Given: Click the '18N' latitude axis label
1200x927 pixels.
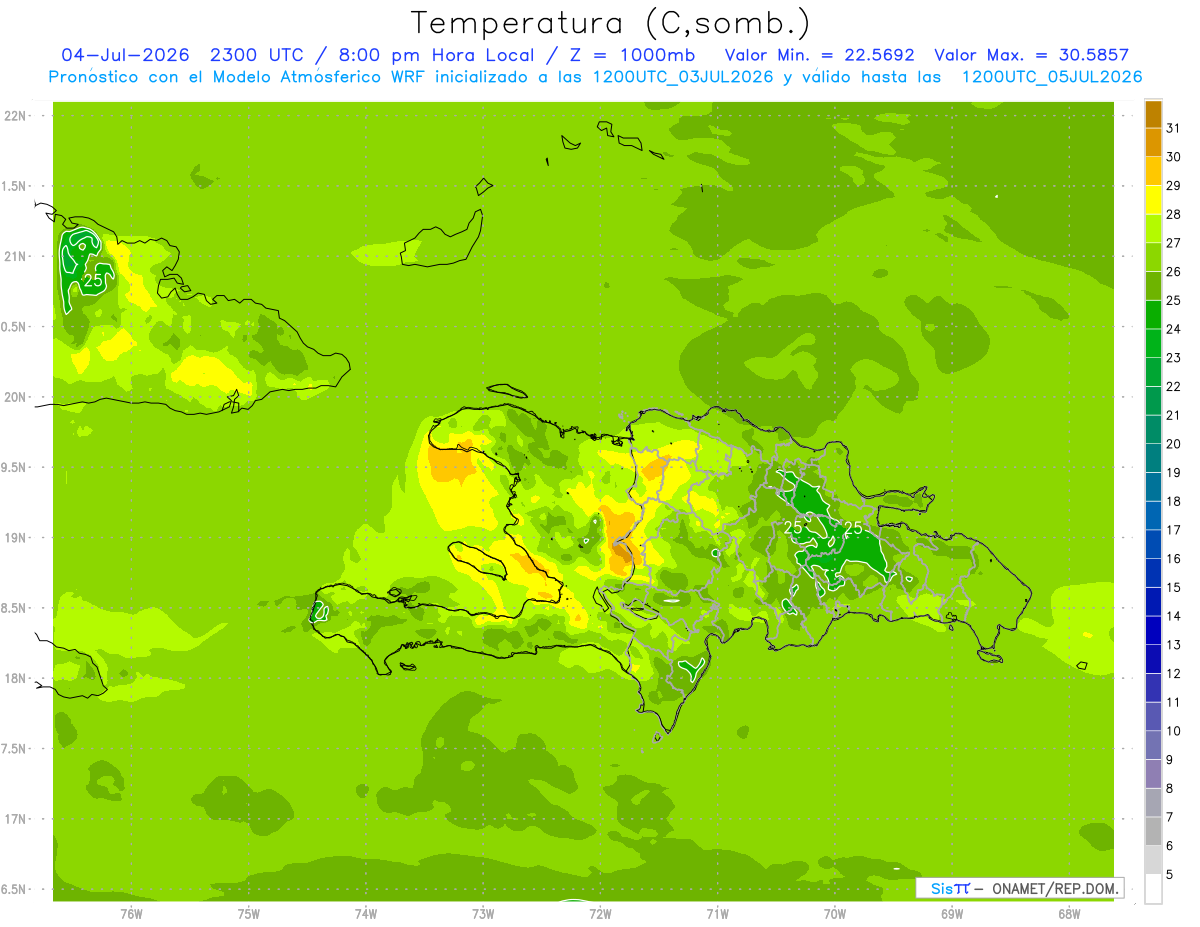Looking at the screenshot, I should tap(15, 678).
